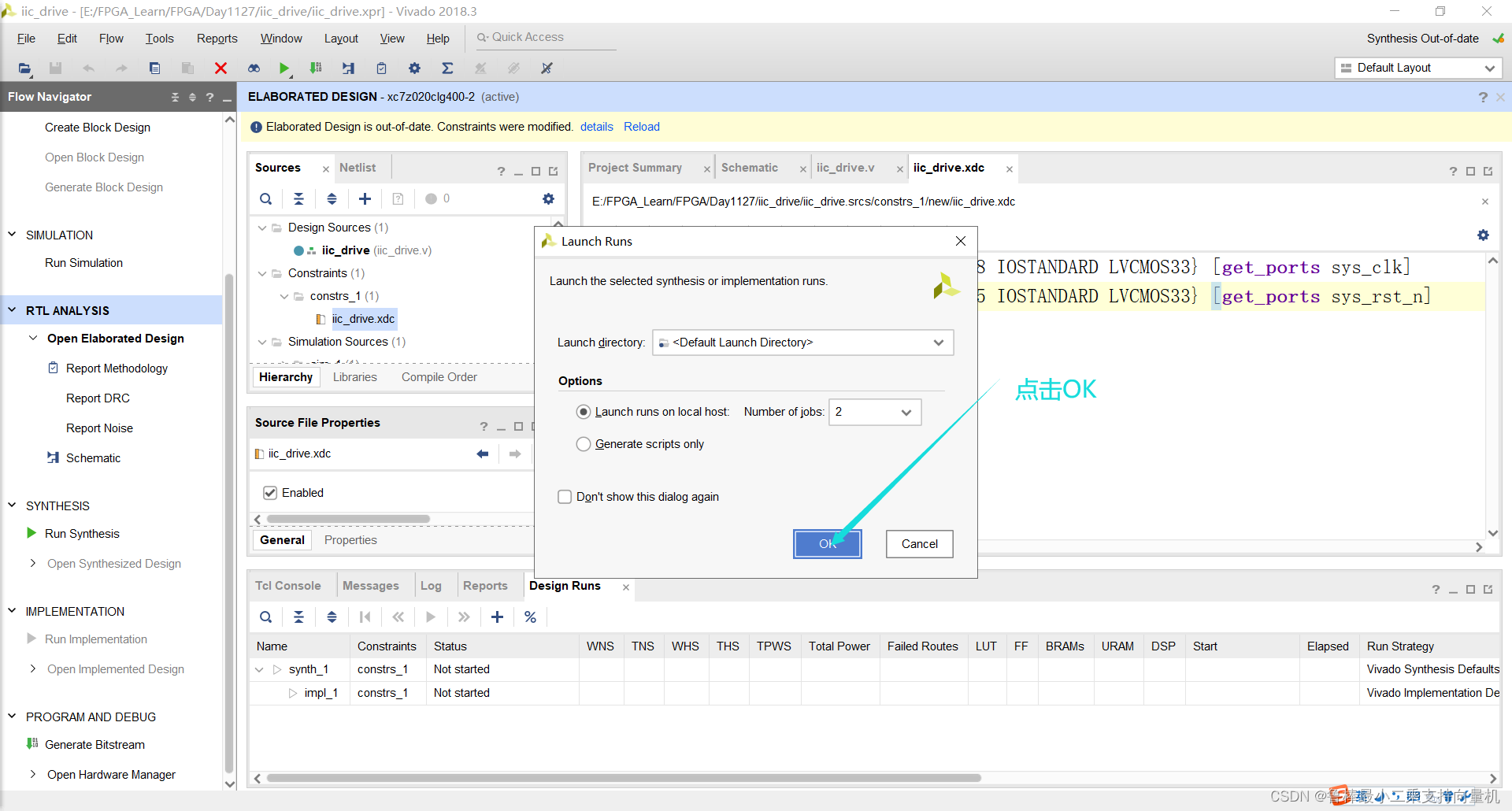Collapse the RTL ANALYSIS section

click(x=12, y=310)
